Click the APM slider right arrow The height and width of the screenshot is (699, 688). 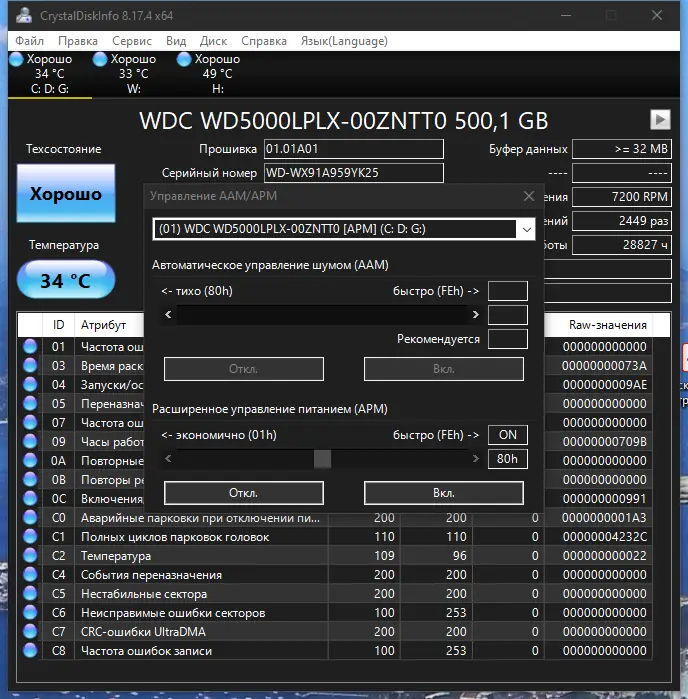pyautogui.click(x=475, y=459)
